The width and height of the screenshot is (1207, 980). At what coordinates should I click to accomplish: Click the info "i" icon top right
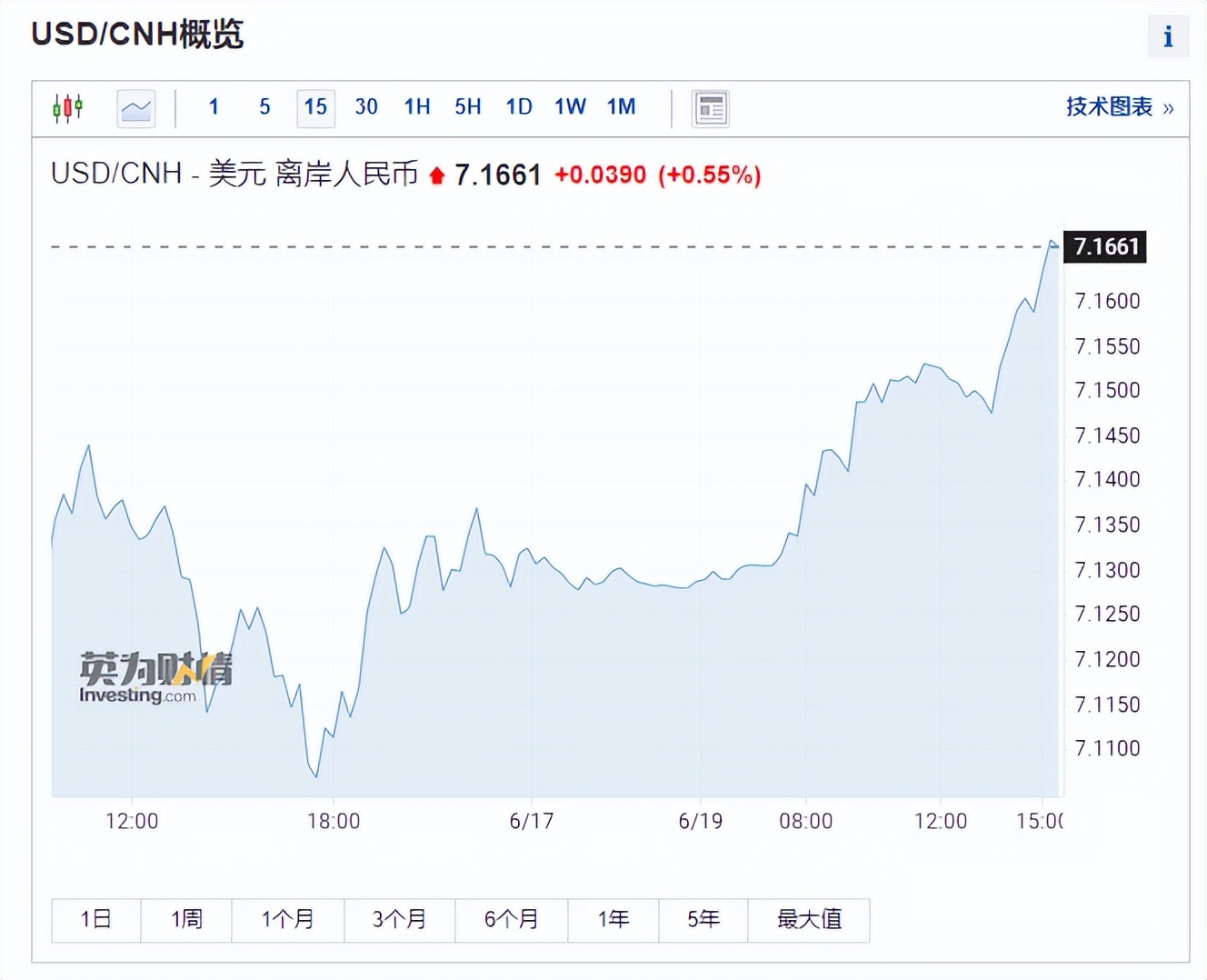tap(1168, 36)
